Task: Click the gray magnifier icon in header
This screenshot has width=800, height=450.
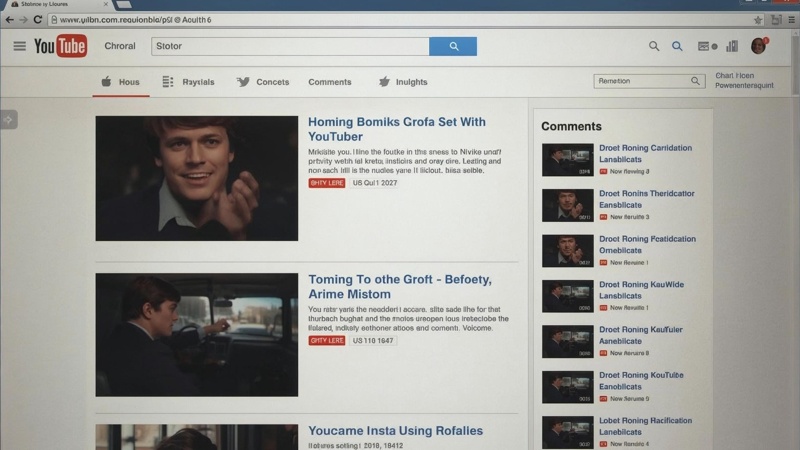Action: (654, 46)
